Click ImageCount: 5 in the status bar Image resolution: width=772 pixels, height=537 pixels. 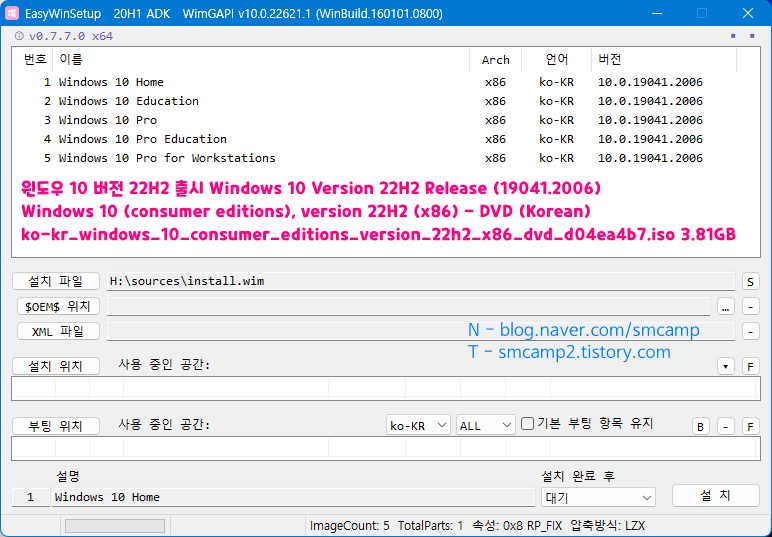point(350,526)
